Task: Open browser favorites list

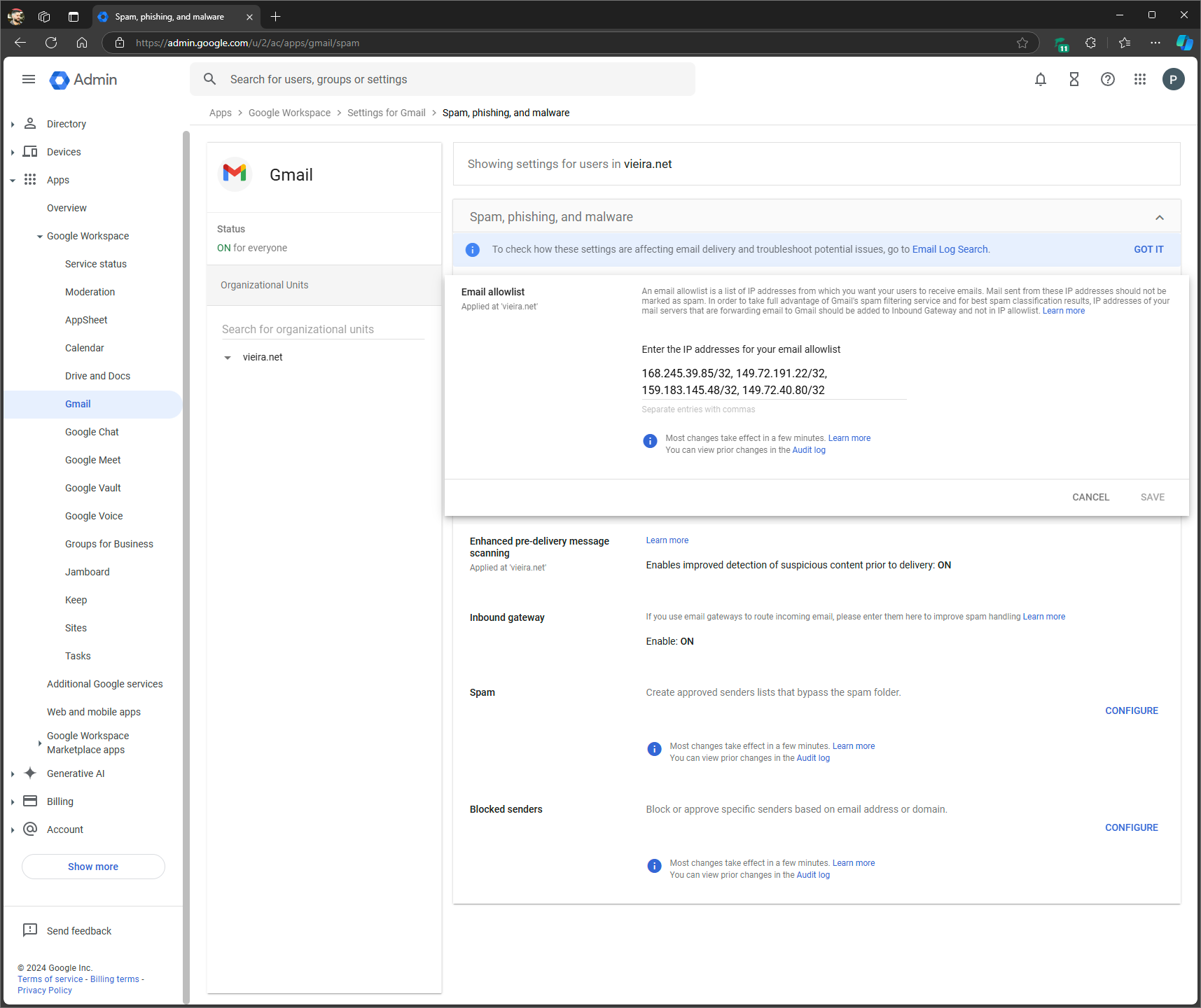Action: (1125, 43)
